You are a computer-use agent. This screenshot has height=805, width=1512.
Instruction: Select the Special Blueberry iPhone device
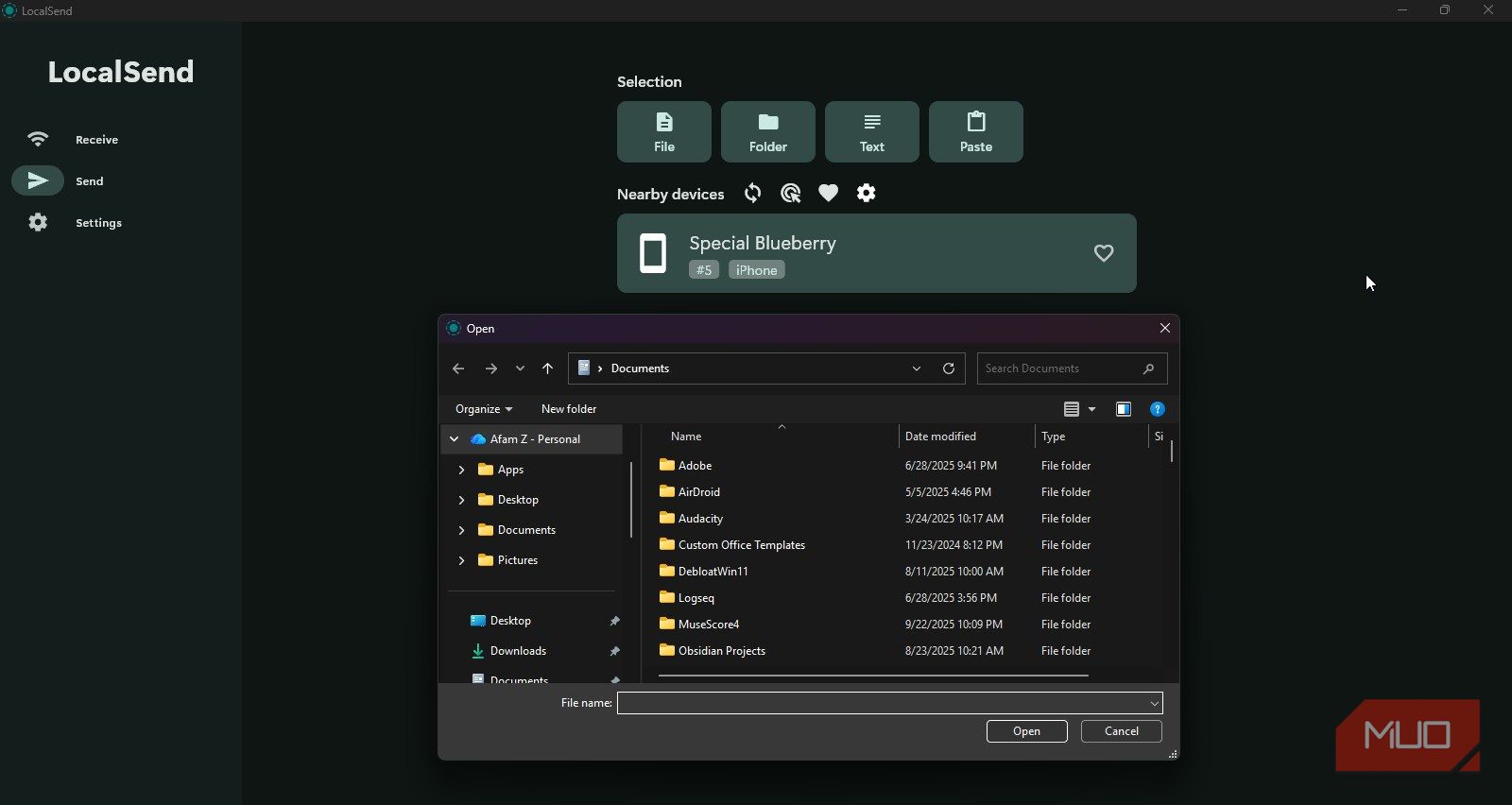(877, 253)
